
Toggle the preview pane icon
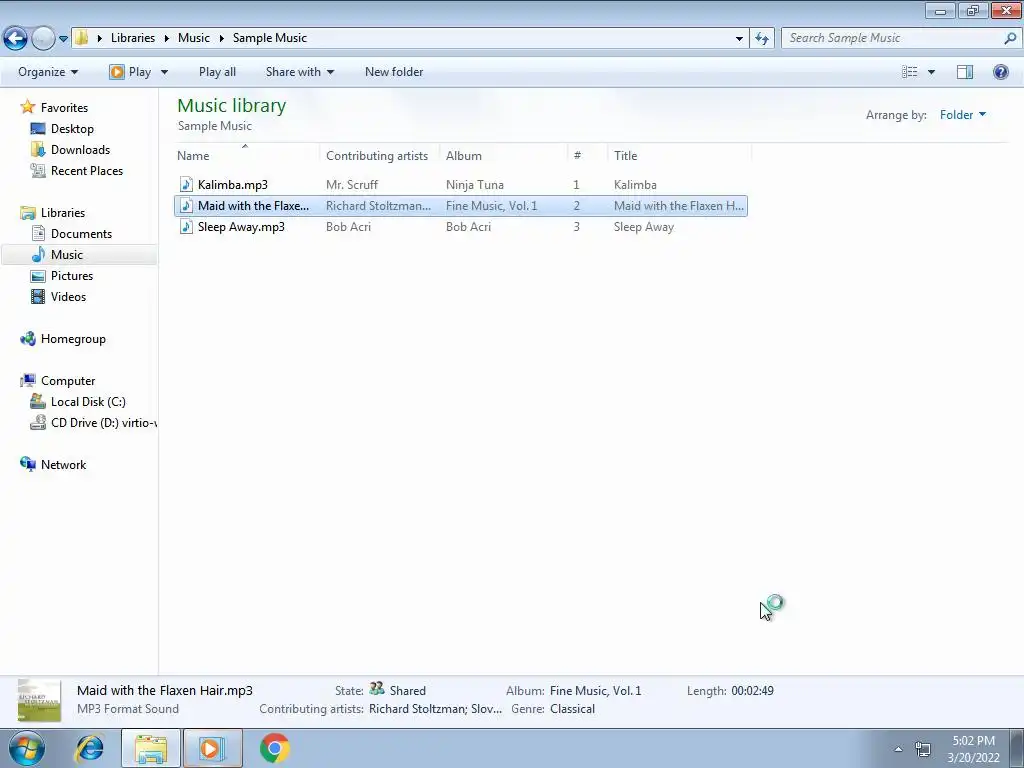point(965,72)
